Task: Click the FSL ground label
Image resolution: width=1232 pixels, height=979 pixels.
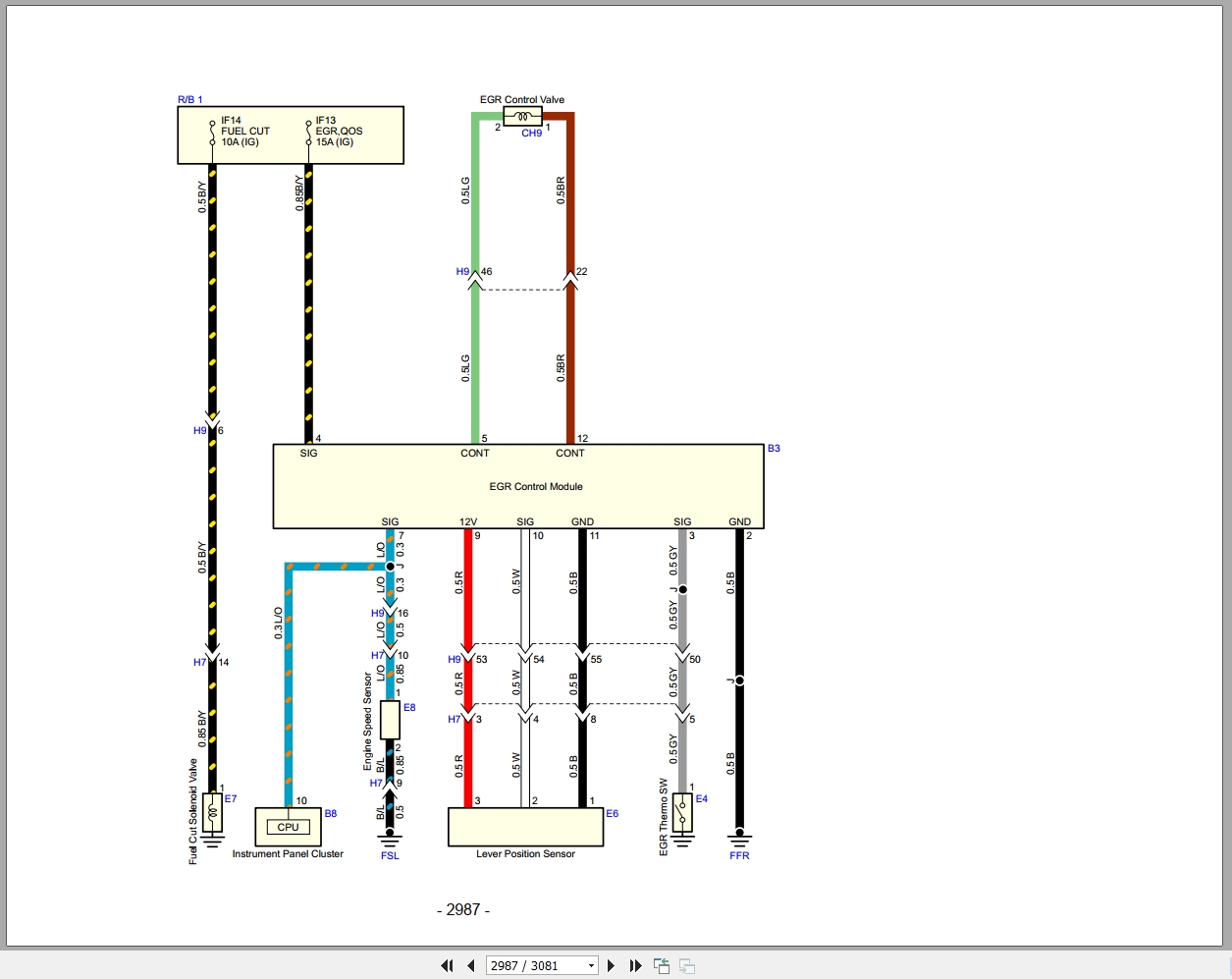Action: (390, 855)
